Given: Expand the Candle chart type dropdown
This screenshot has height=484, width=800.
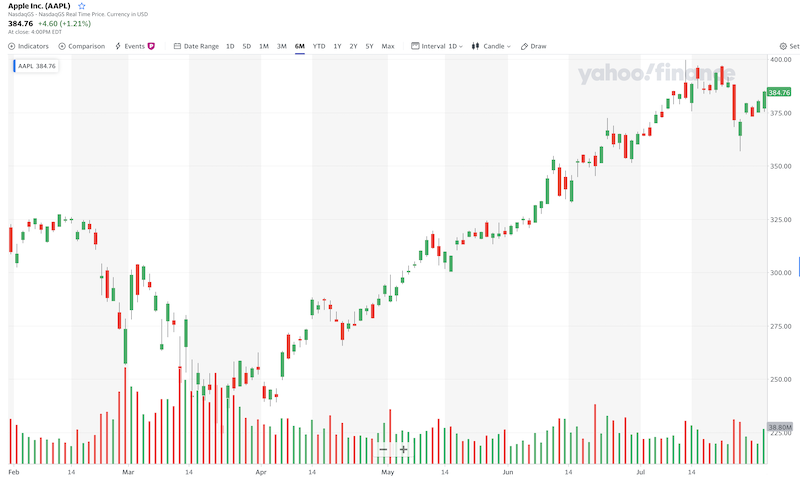Looking at the screenshot, I should (x=491, y=46).
